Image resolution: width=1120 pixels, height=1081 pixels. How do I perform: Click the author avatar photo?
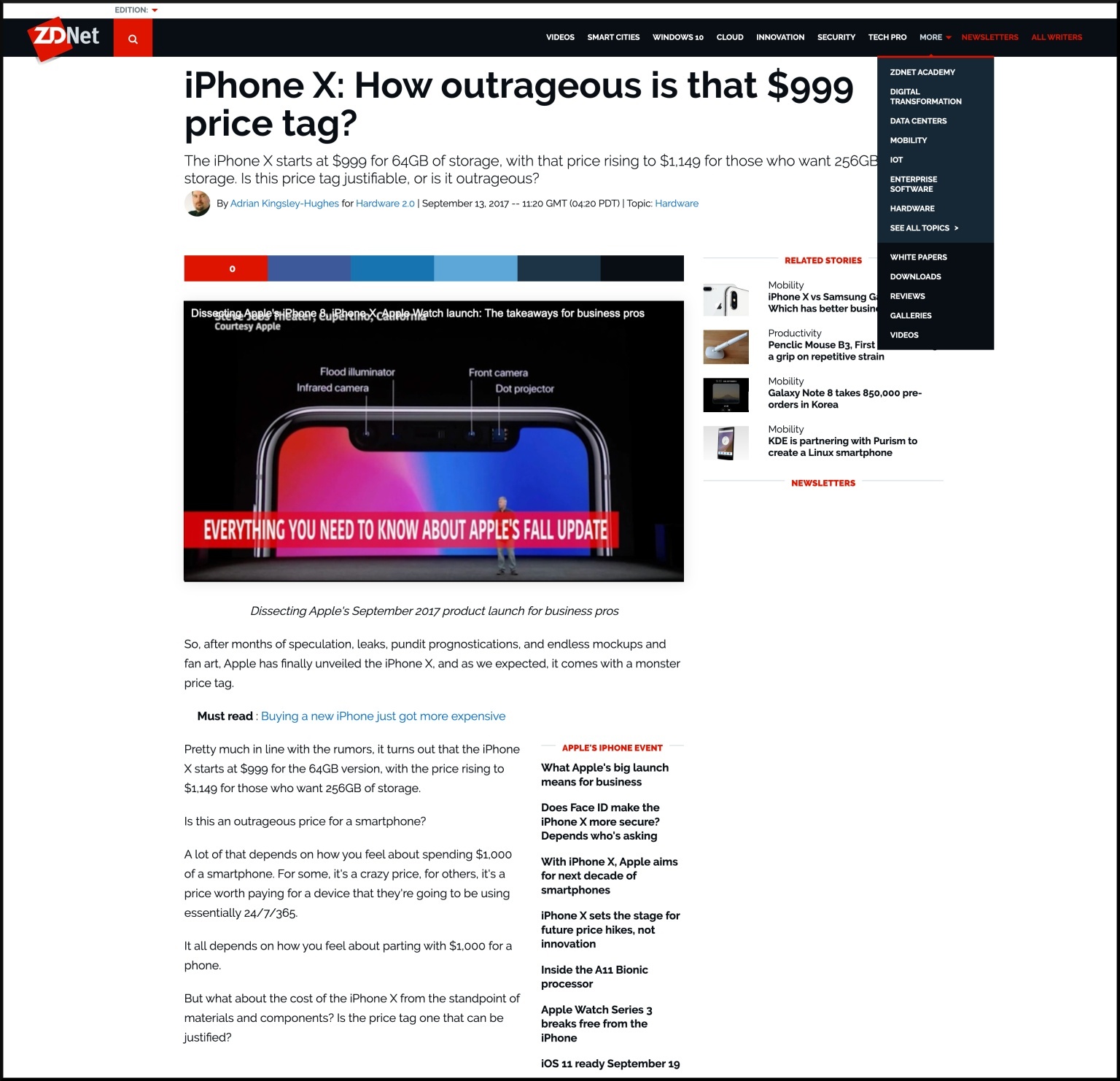tap(197, 204)
